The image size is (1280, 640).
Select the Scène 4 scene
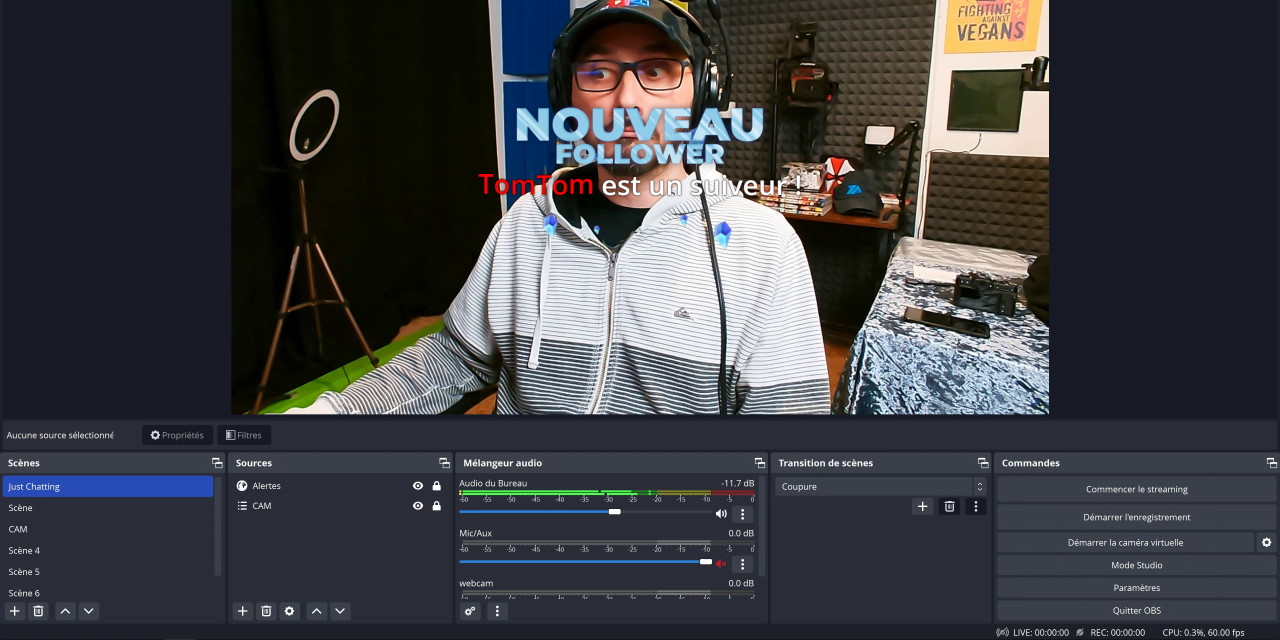(24, 551)
